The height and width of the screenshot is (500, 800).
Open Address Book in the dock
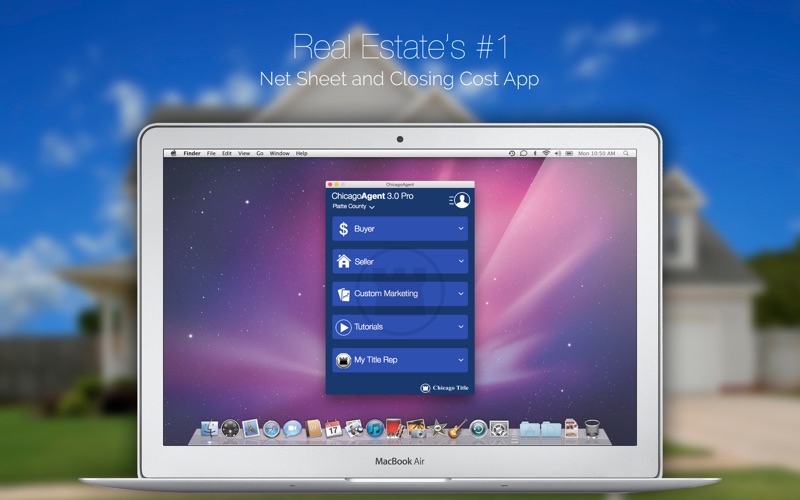coord(313,429)
